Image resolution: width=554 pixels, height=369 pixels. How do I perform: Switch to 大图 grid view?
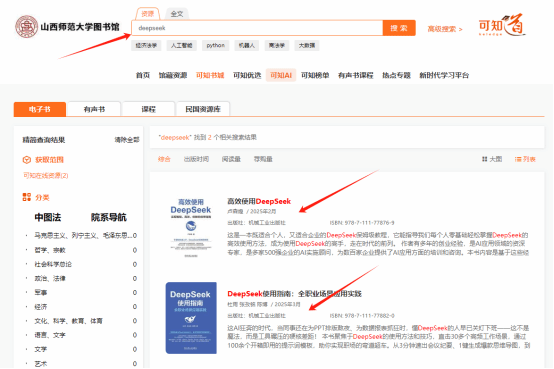[492, 159]
